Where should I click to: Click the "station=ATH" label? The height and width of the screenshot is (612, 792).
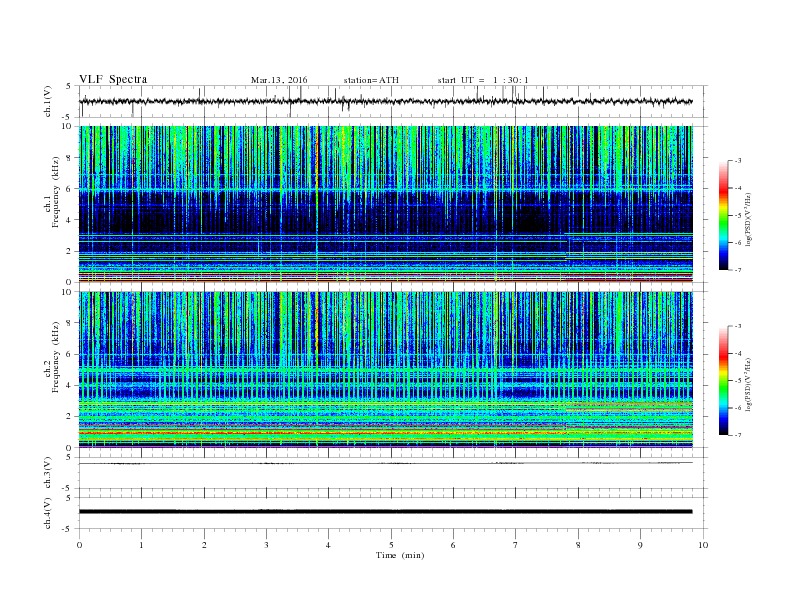coord(371,80)
